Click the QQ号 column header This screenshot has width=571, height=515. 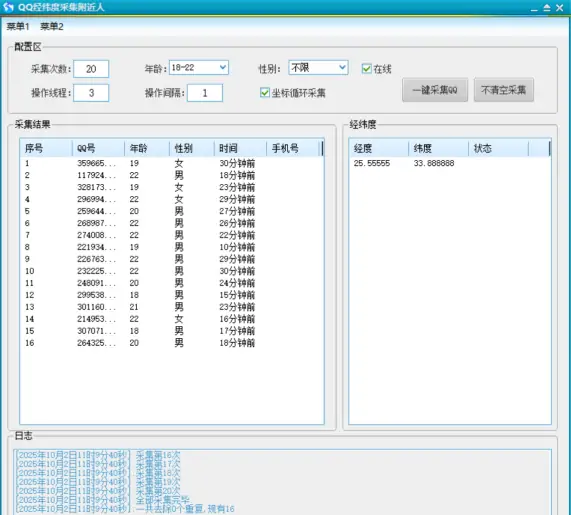(x=98, y=148)
